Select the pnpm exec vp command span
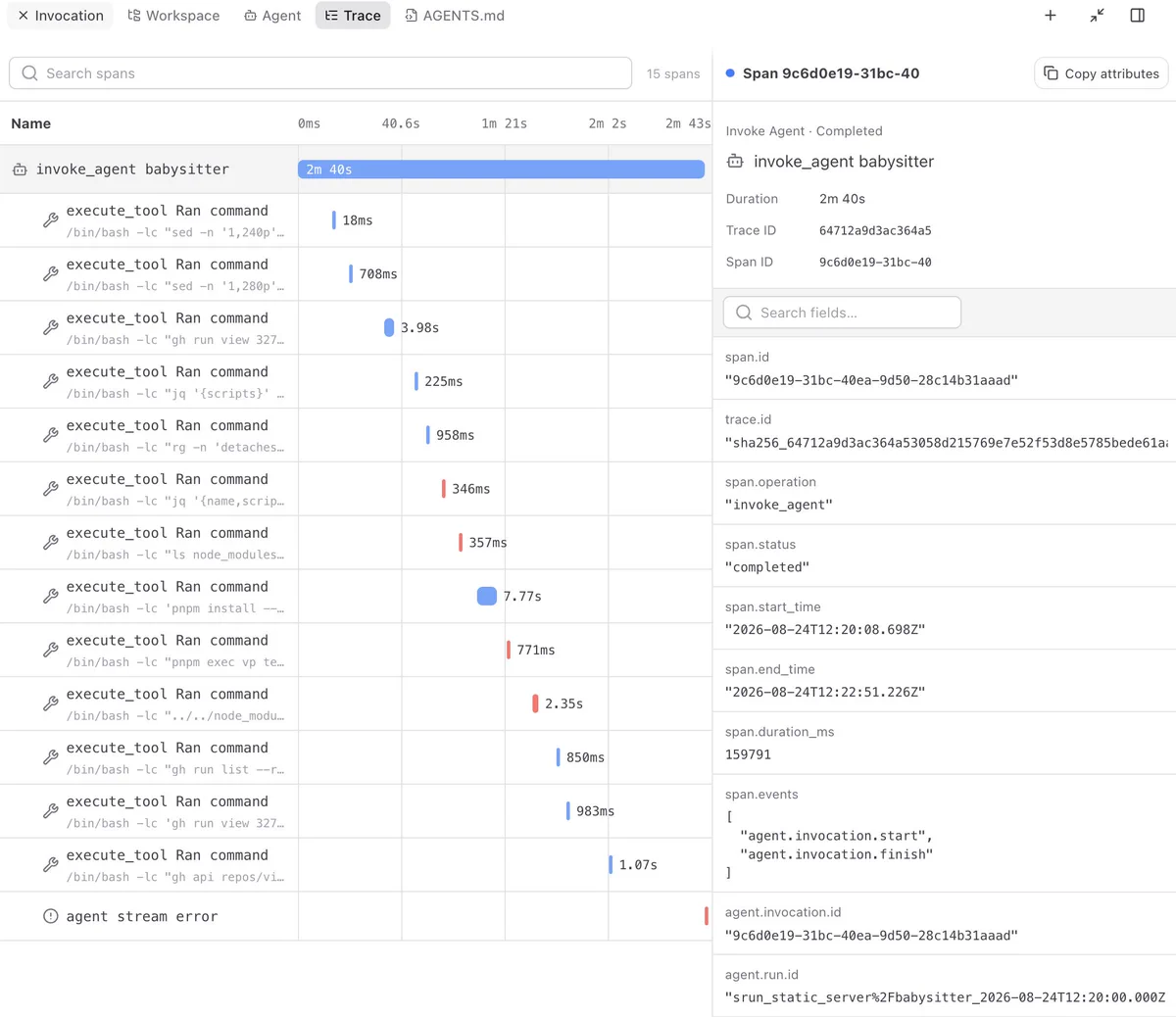Viewport: 1176px width, 1017px height. click(356, 651)
